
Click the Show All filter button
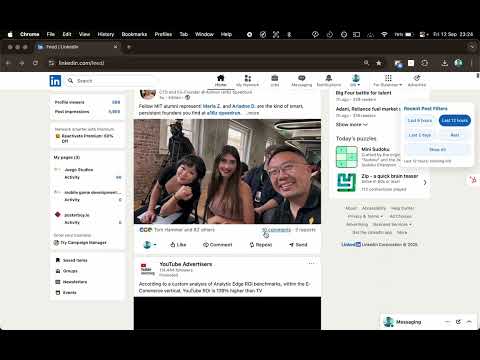point(437,150)
